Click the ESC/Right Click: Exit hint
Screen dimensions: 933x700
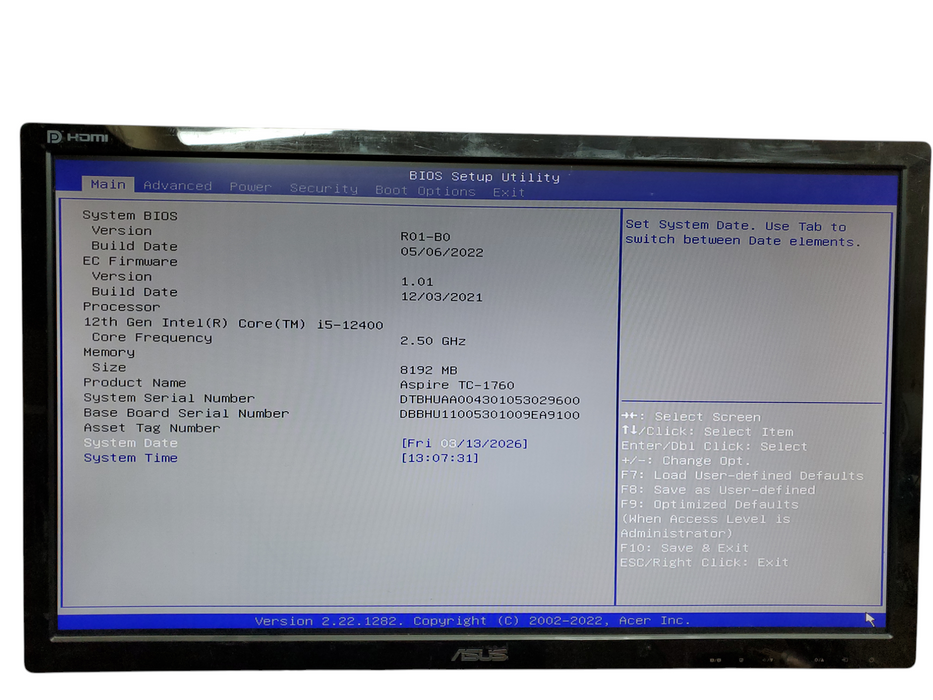click(705, 562)
